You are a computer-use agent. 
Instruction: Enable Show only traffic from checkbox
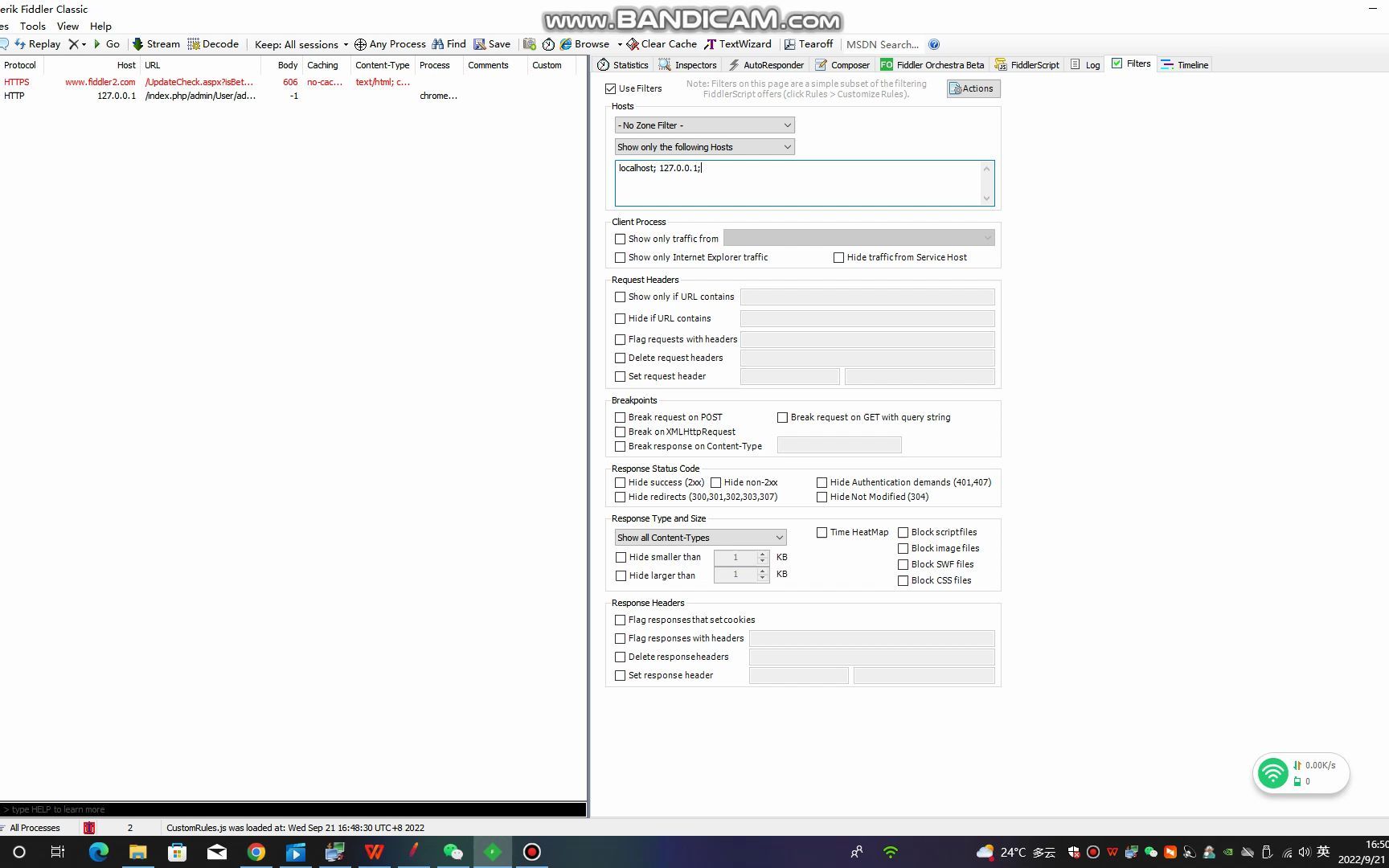(x=620, y=239)
